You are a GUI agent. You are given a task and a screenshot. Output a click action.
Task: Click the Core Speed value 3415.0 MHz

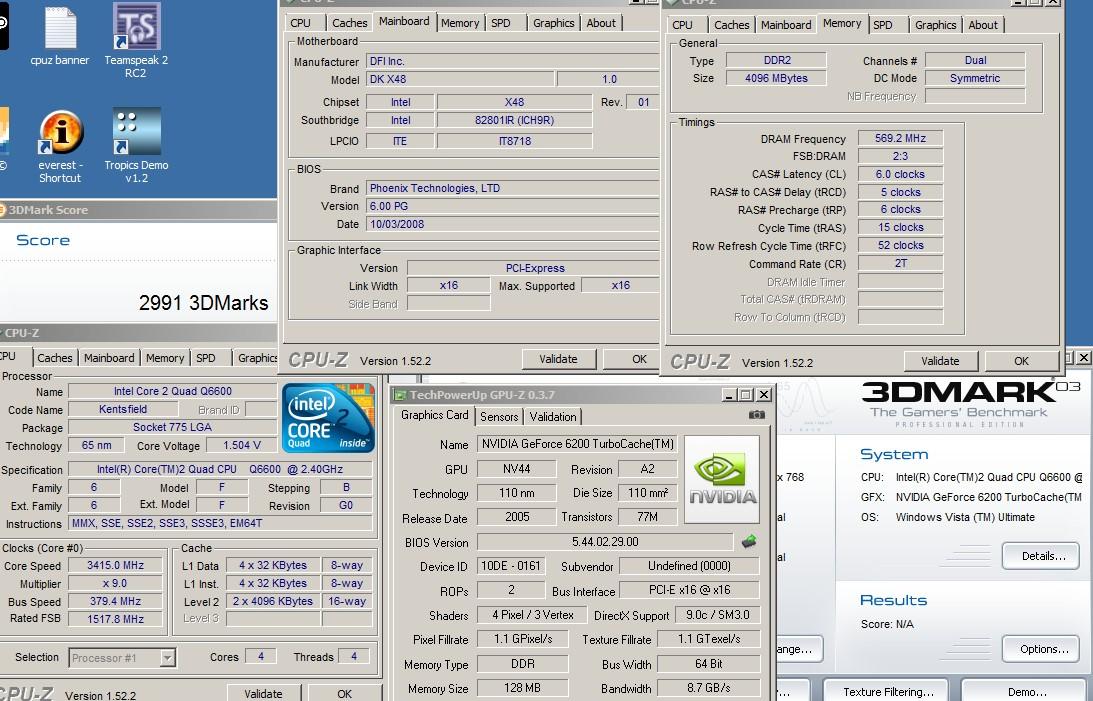116,565
